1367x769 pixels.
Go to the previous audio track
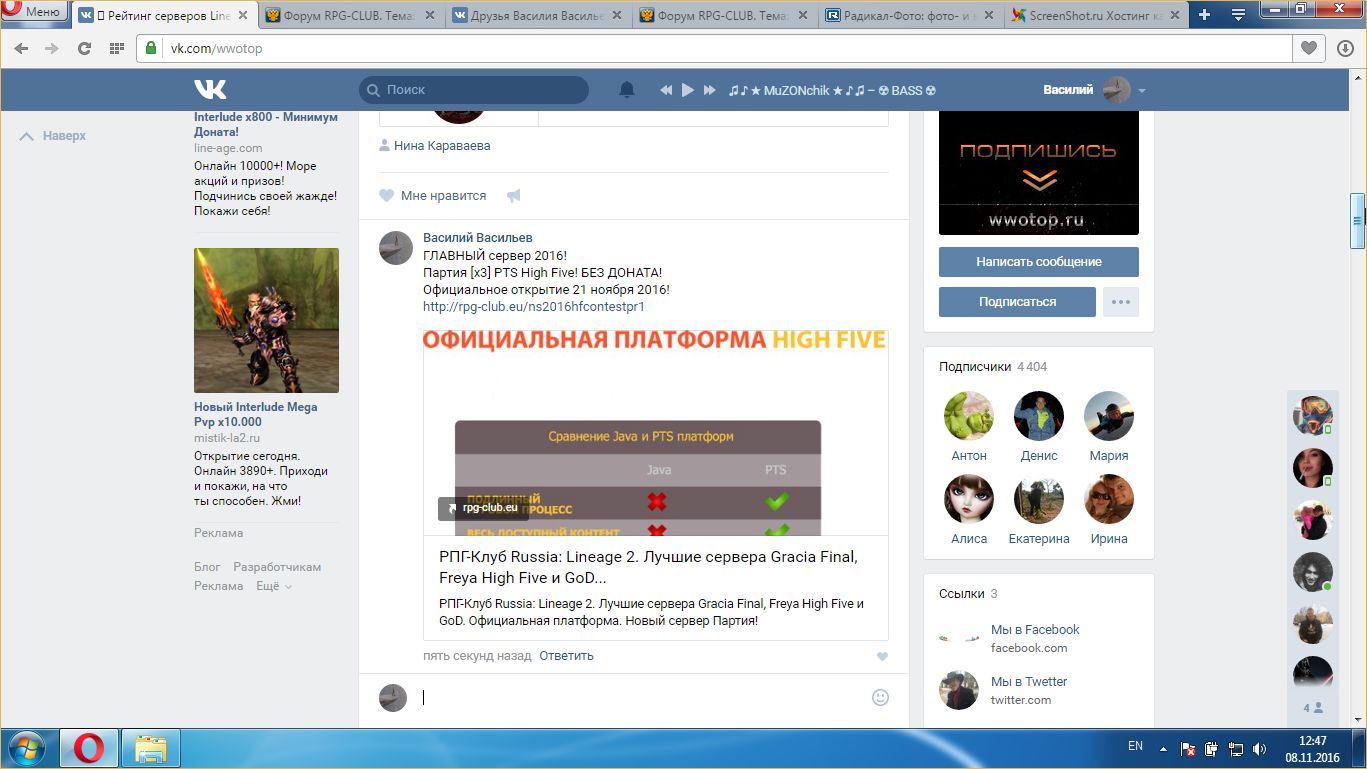(x=666, y=90)
